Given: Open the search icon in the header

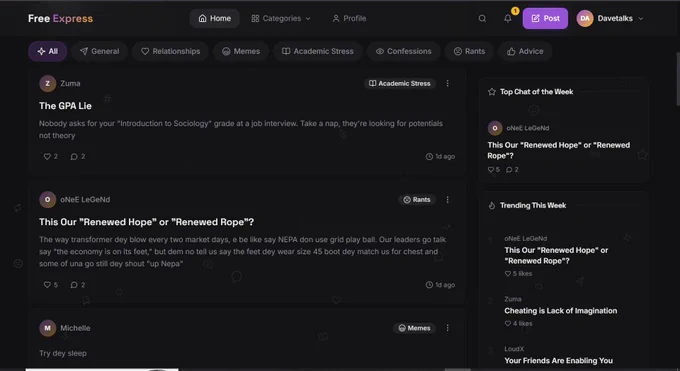Looking at the screenshot, I should [x=482, y=18].
